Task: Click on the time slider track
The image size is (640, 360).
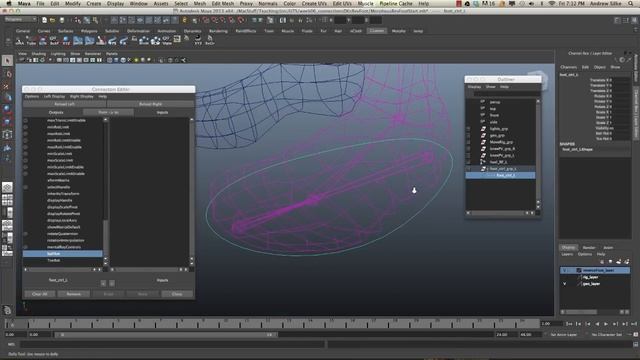Action: pos(273,324)
